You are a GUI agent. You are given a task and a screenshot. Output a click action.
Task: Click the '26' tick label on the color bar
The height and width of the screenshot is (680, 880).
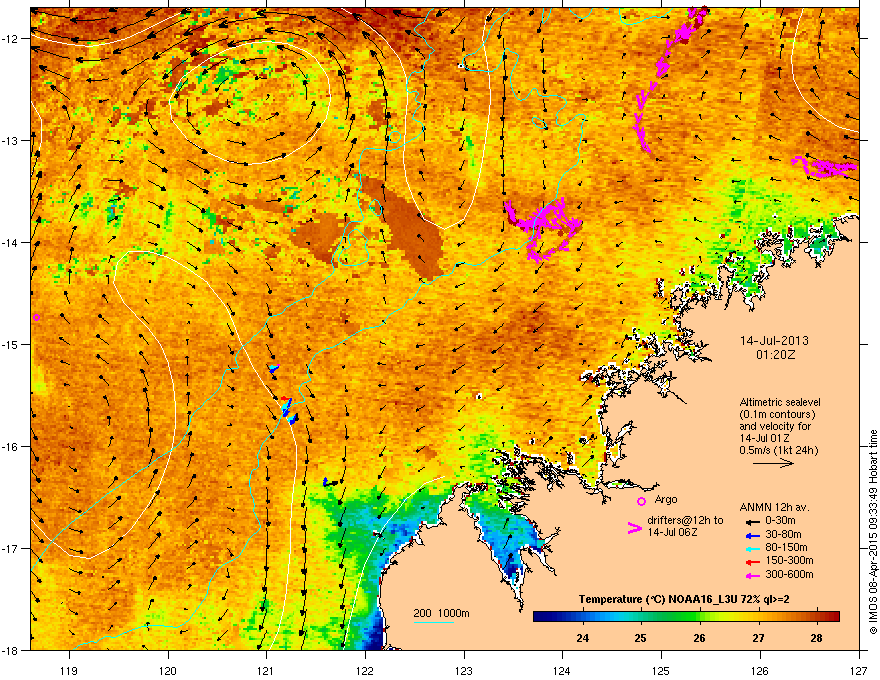[699, 638]
